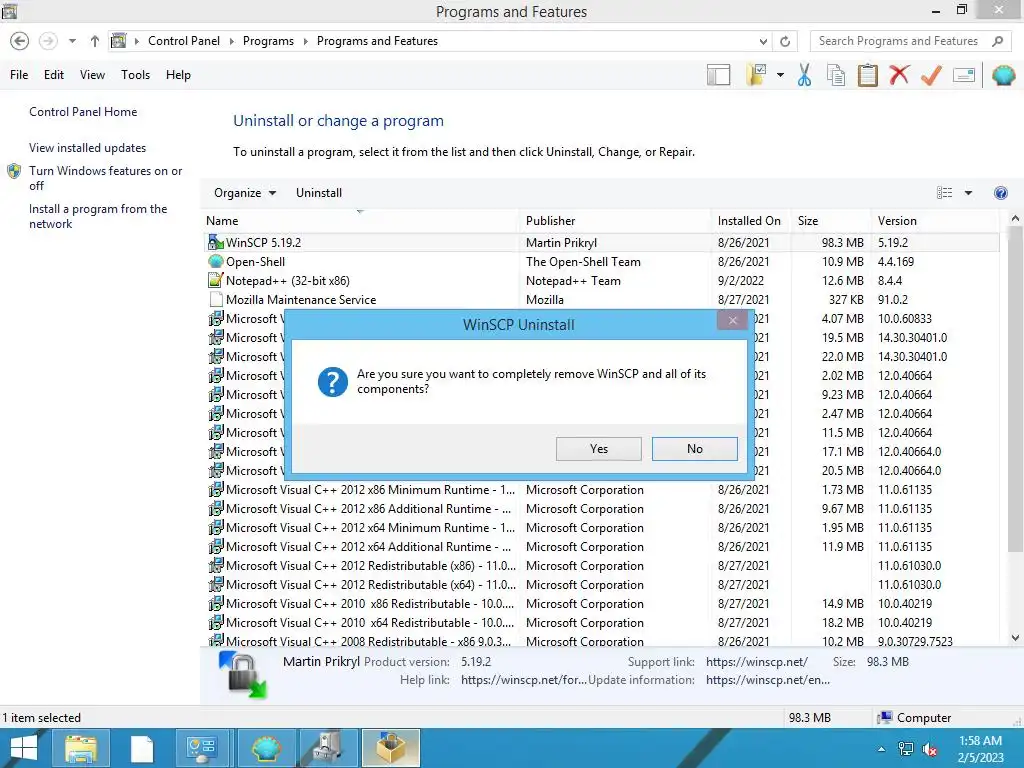1024x768 pixels.
Task: Click the blue Help question mark icon
Action: [x=1000, y=193]
